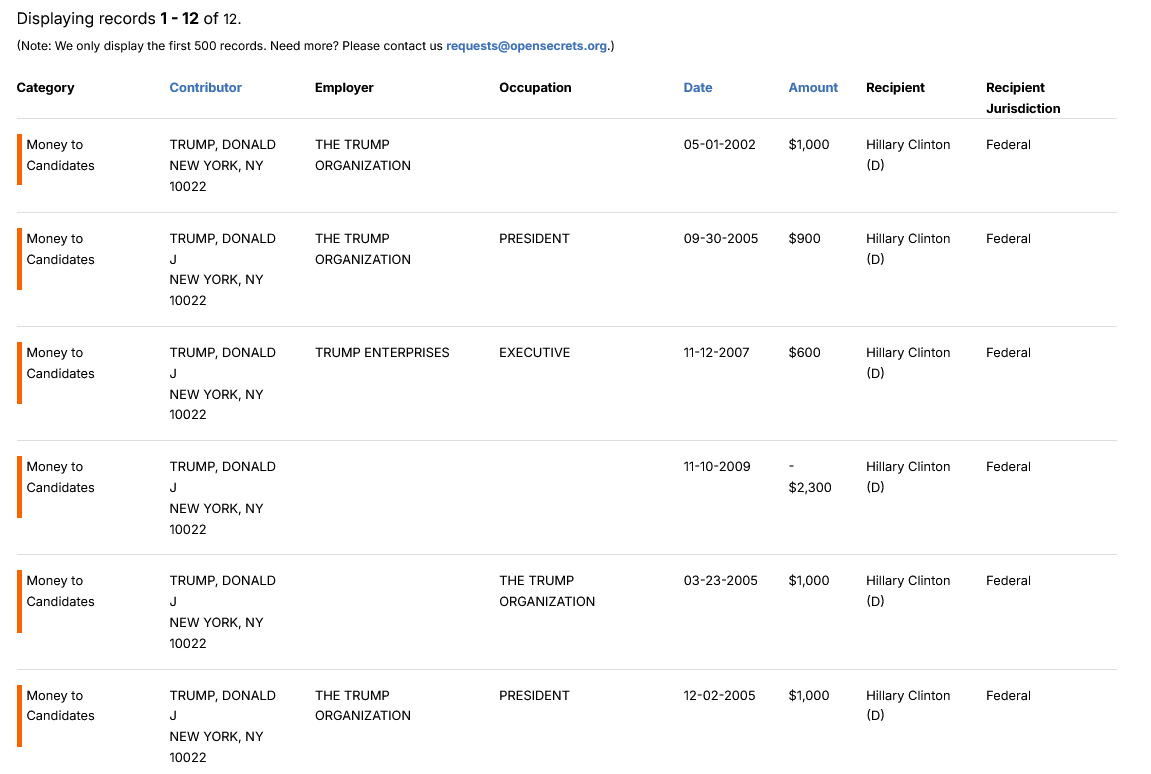Image resolution: width=1151 pixels, height=774 pixels.
Task: Click the $900 amount cell
Action: [x=805, y=239]
